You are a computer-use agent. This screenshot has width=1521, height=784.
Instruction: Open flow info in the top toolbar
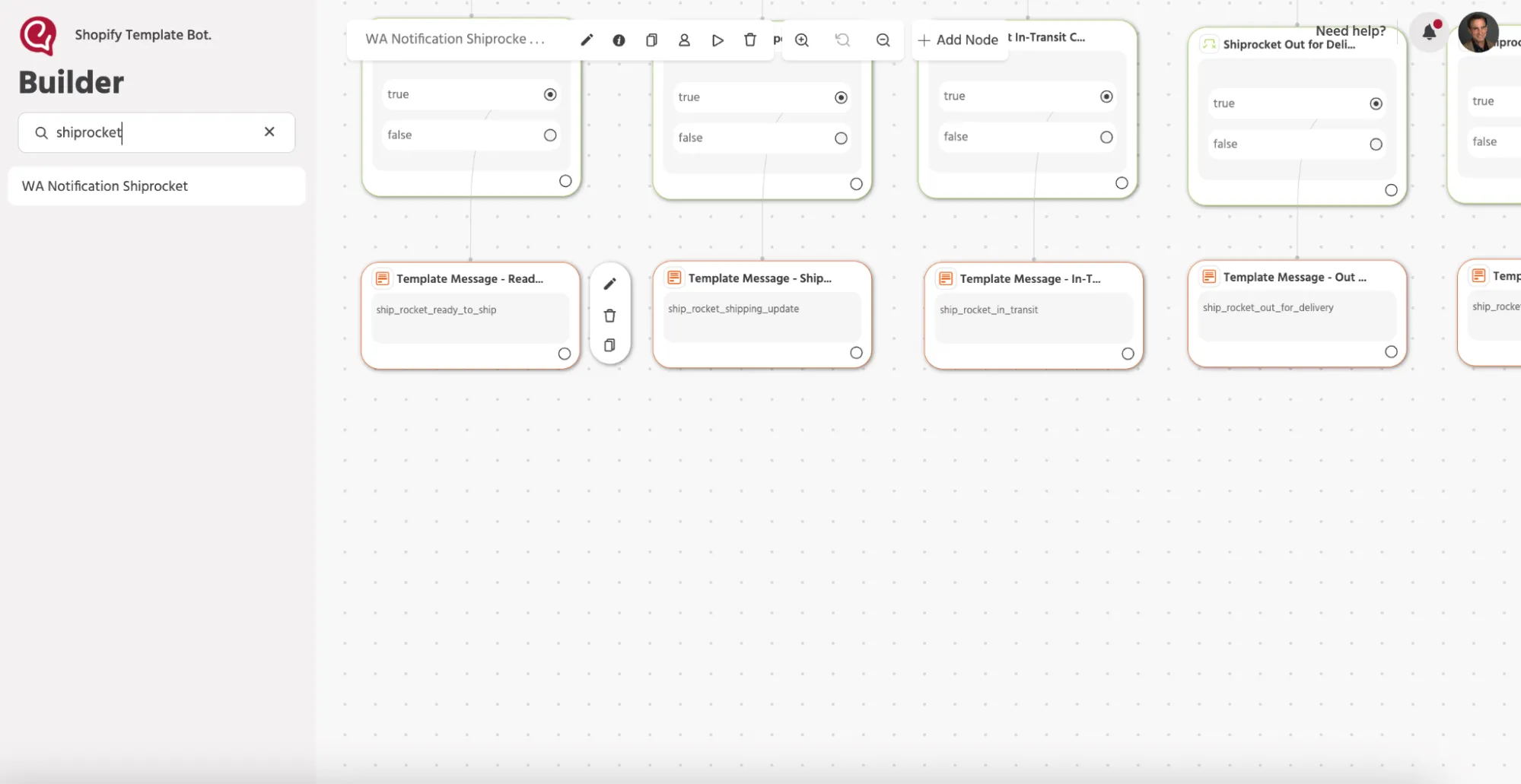click(x=619, y=40)
